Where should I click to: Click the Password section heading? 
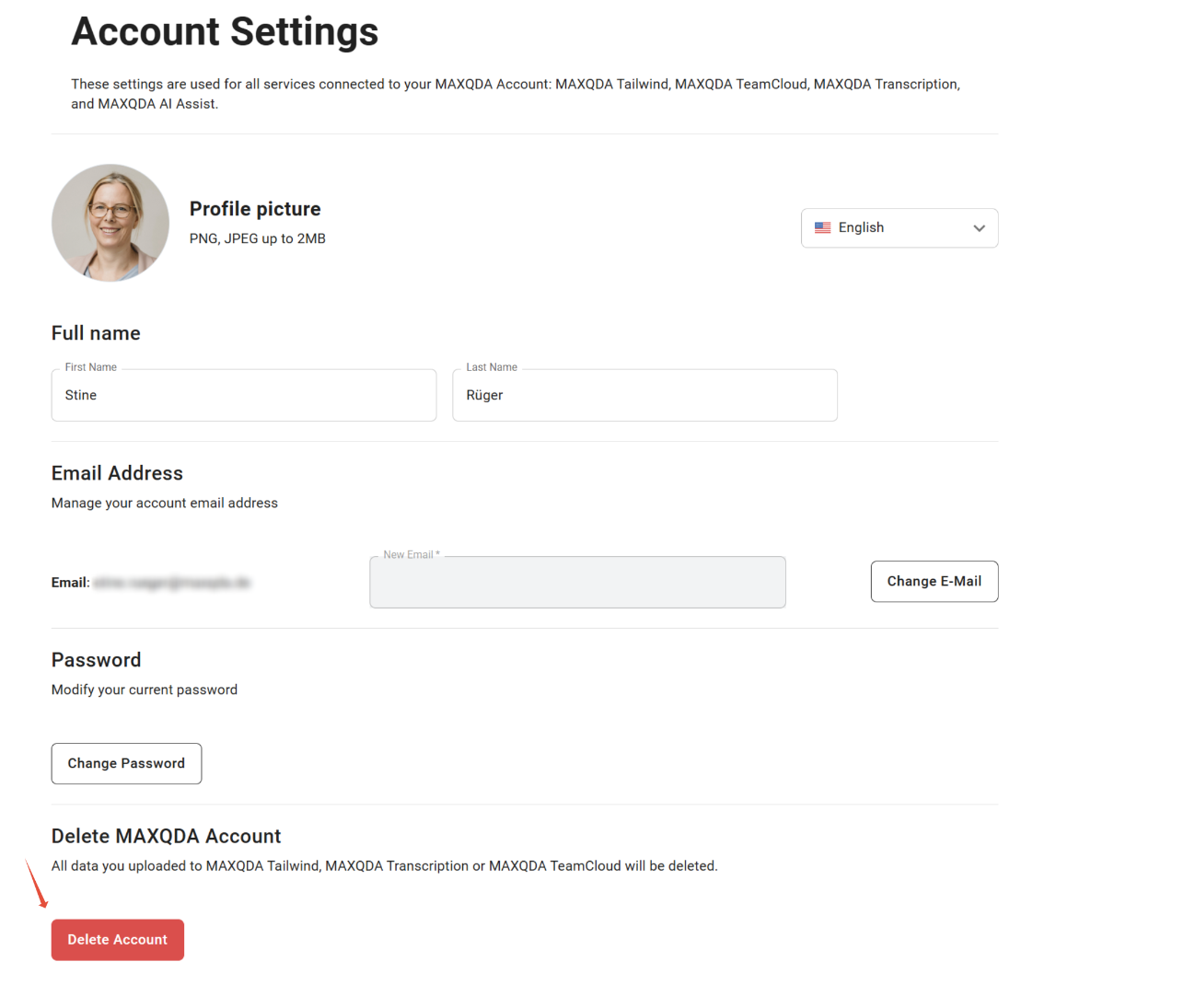click(97, 660)
